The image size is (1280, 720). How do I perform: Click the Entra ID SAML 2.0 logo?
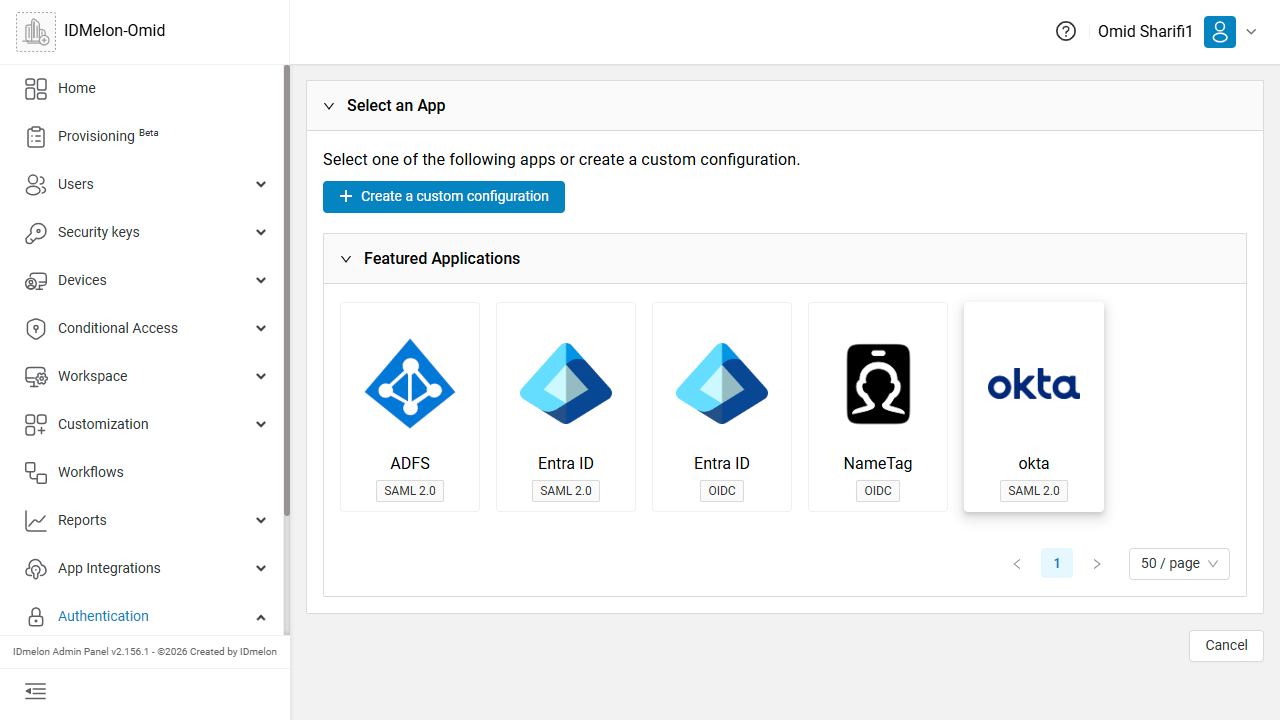pos(566,384)
